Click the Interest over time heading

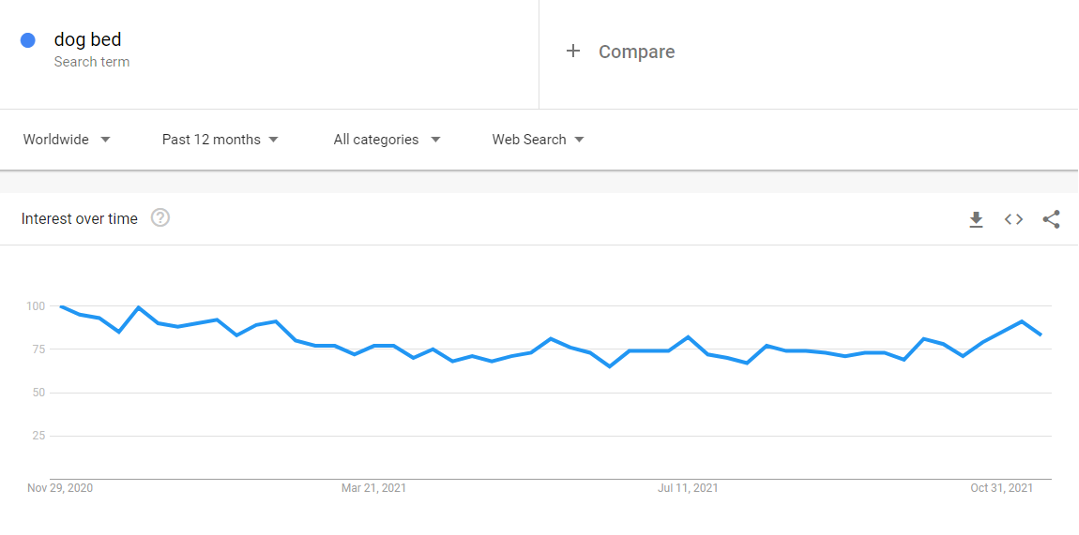pos(79,219)
